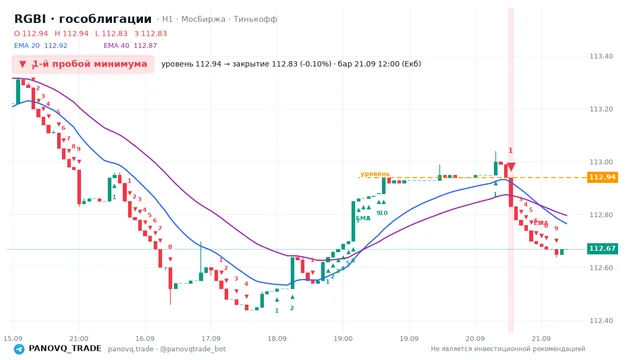This screenshot has height=360, width=640.
Task: Open the panovq.trade site link
Action: point(131,349)
